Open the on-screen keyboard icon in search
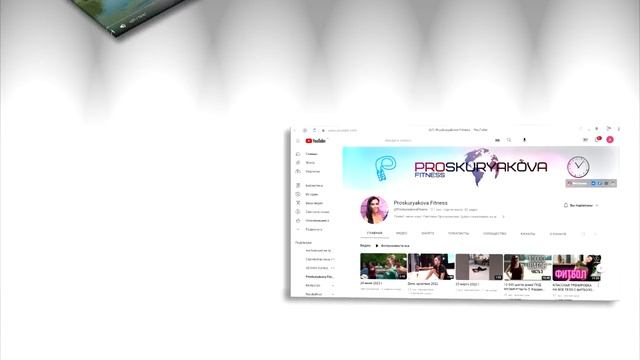The width and height of the screenshot is (640, 360). coord(497,140)
